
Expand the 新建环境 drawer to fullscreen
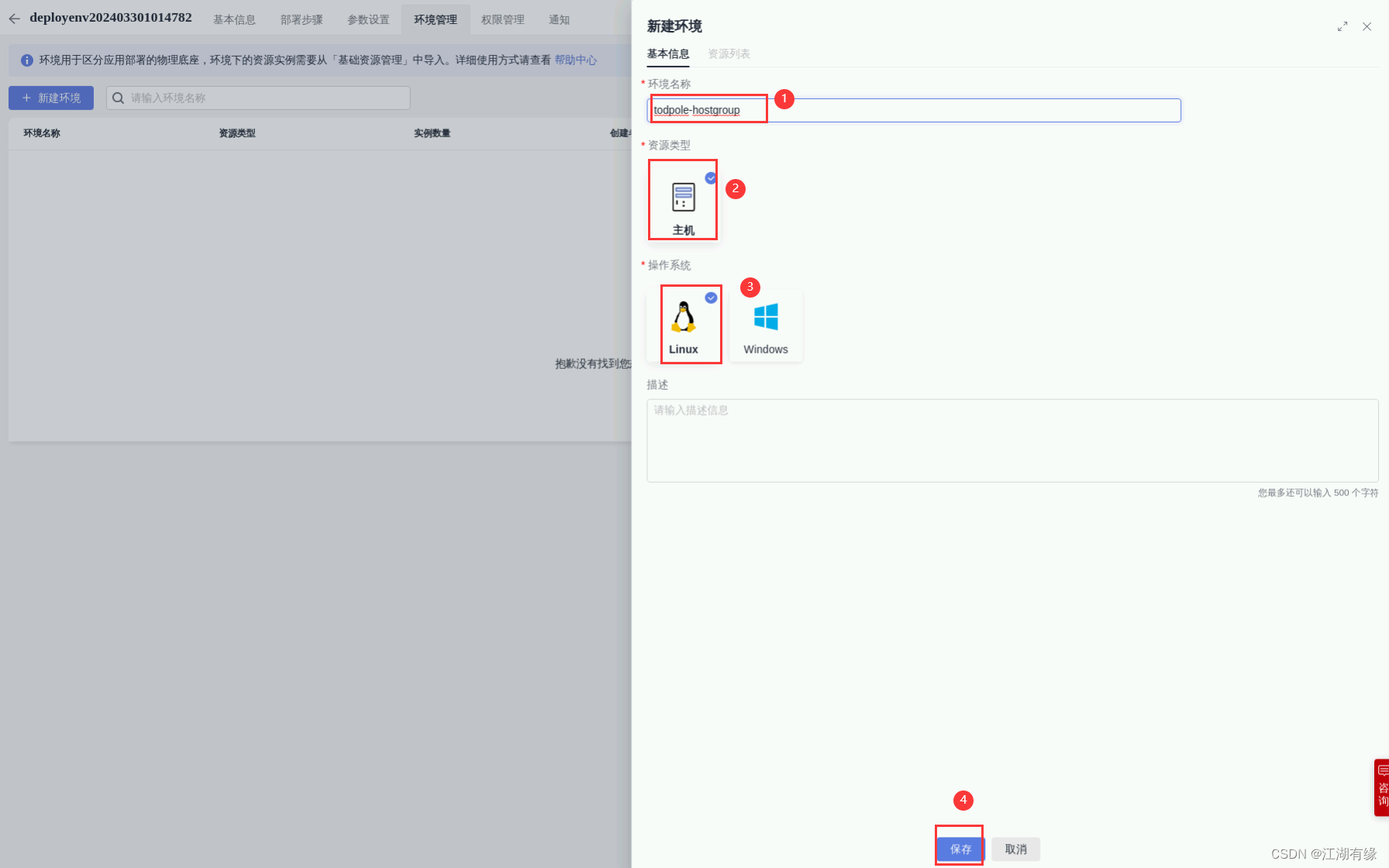pos(1342,26)
